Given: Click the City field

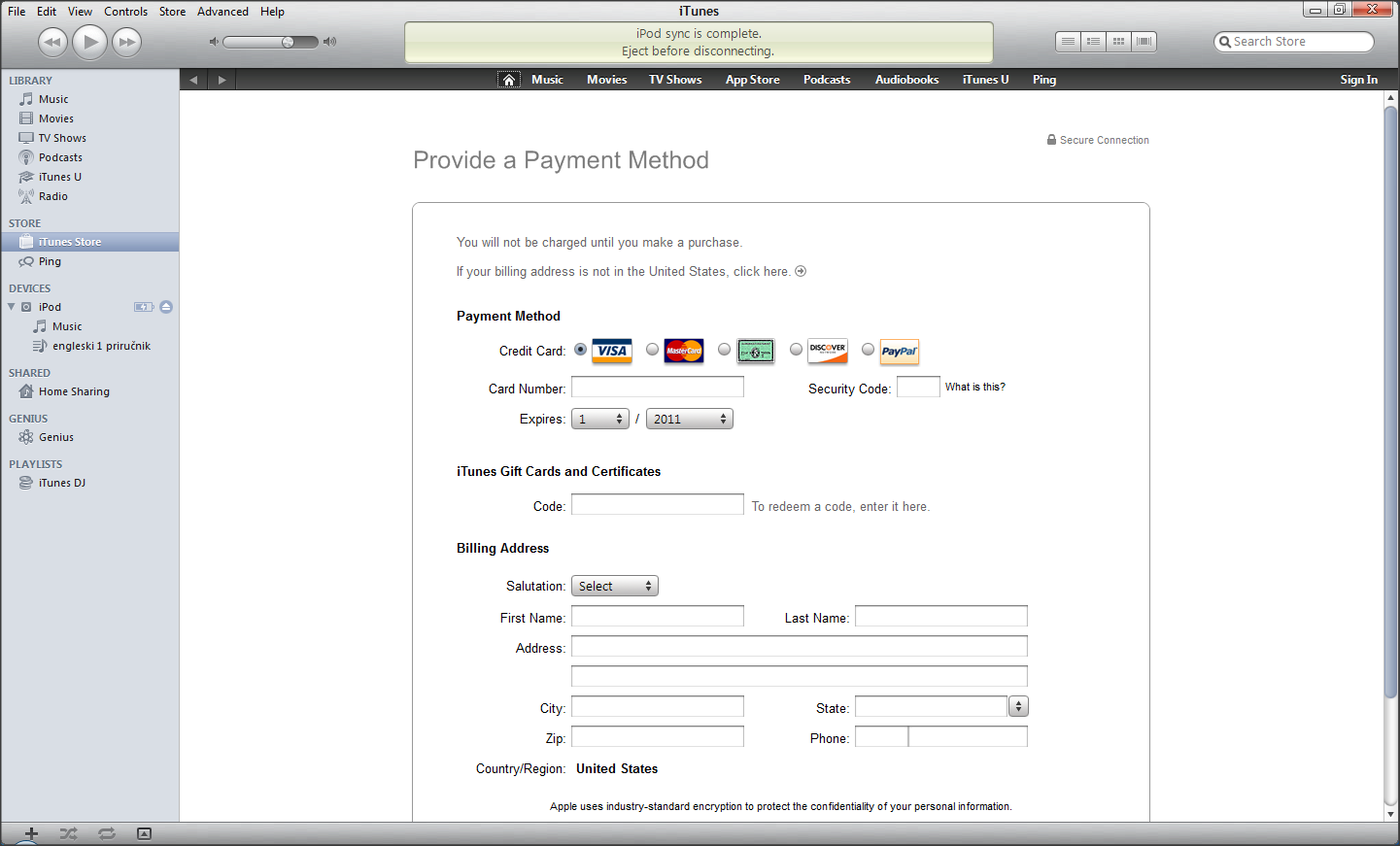Looking at the screenshot, I should click(658, 707).
